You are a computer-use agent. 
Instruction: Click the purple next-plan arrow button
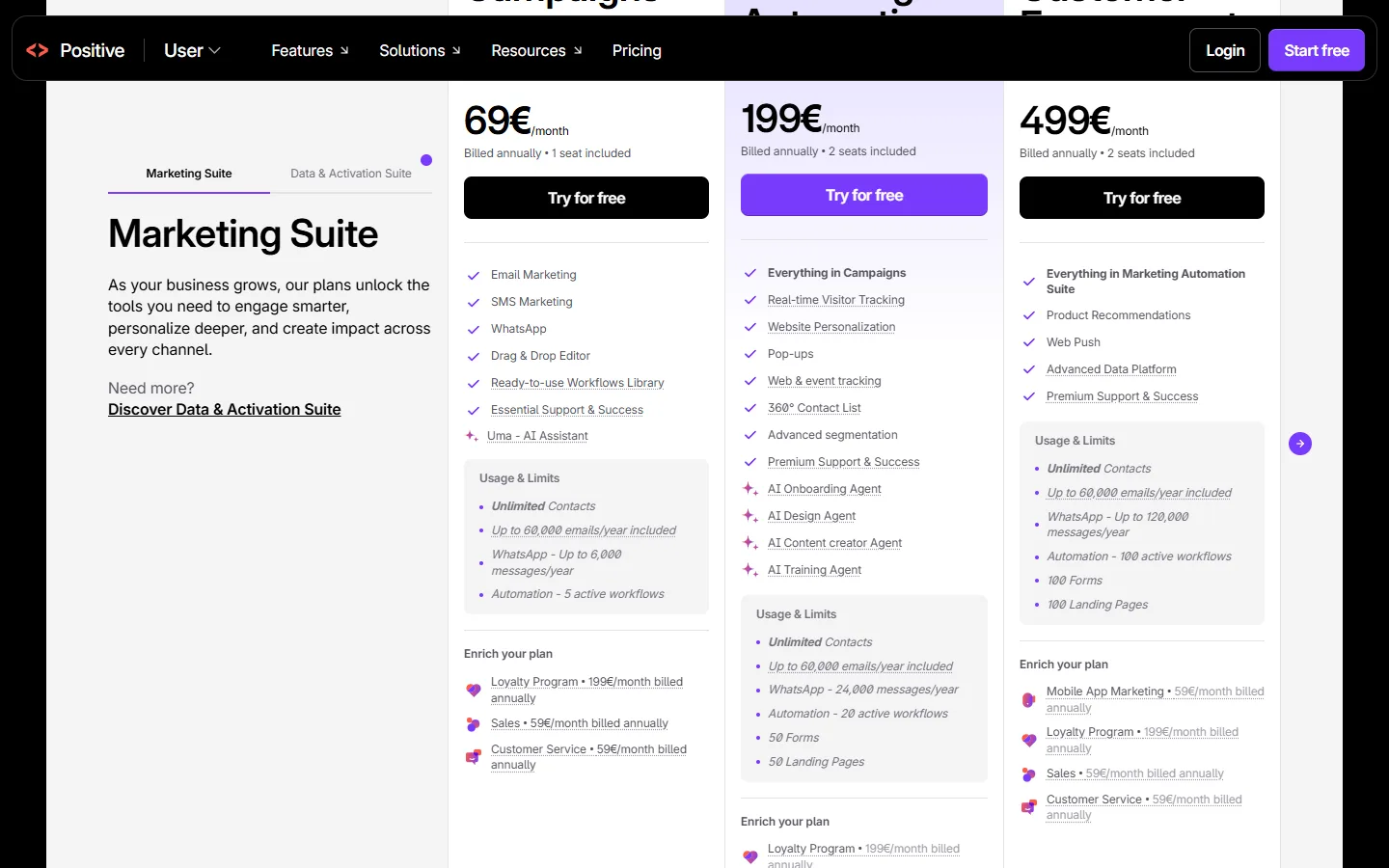1300,444
